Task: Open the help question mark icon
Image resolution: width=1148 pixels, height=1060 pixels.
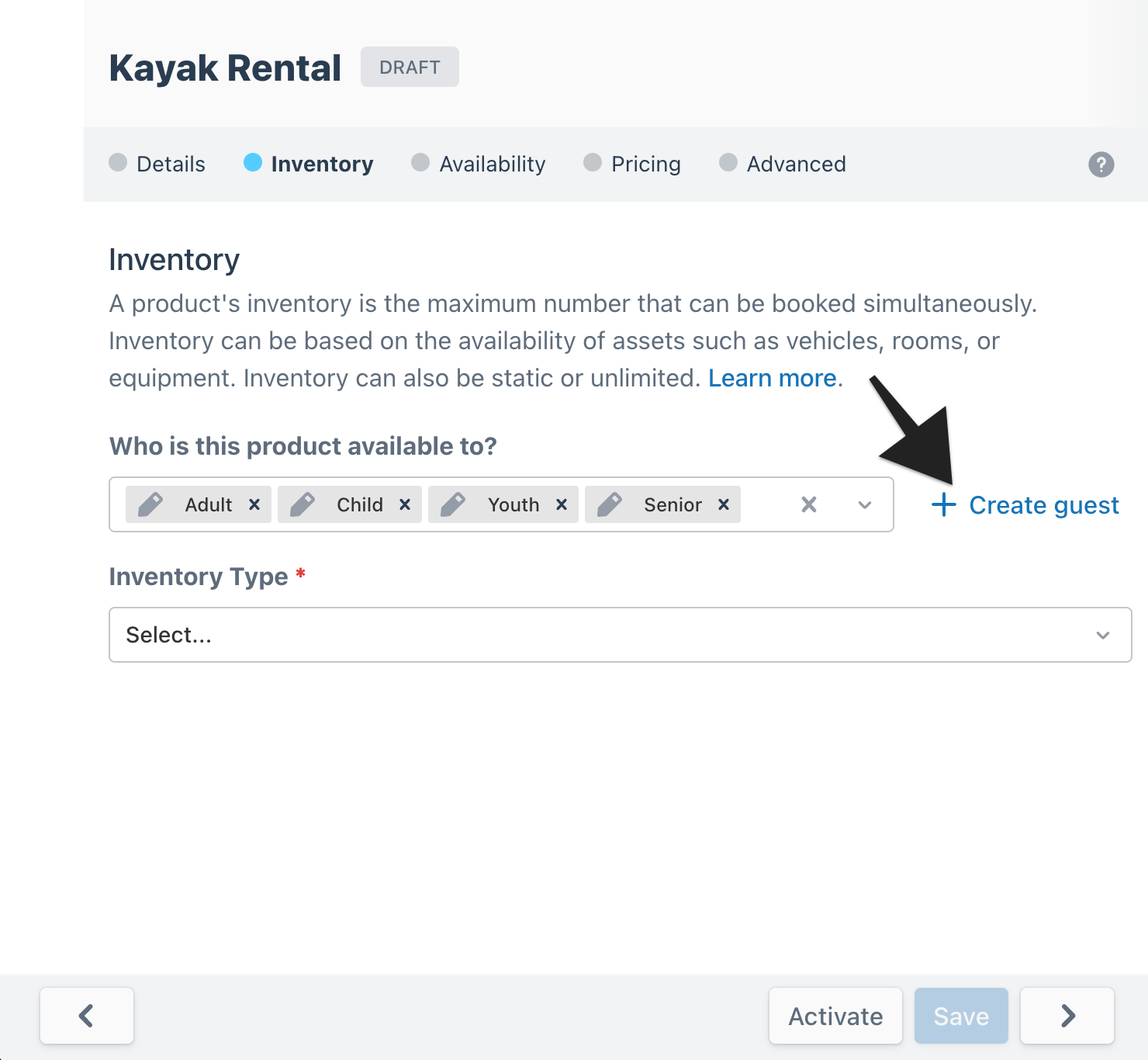Action: (1101, 165)
